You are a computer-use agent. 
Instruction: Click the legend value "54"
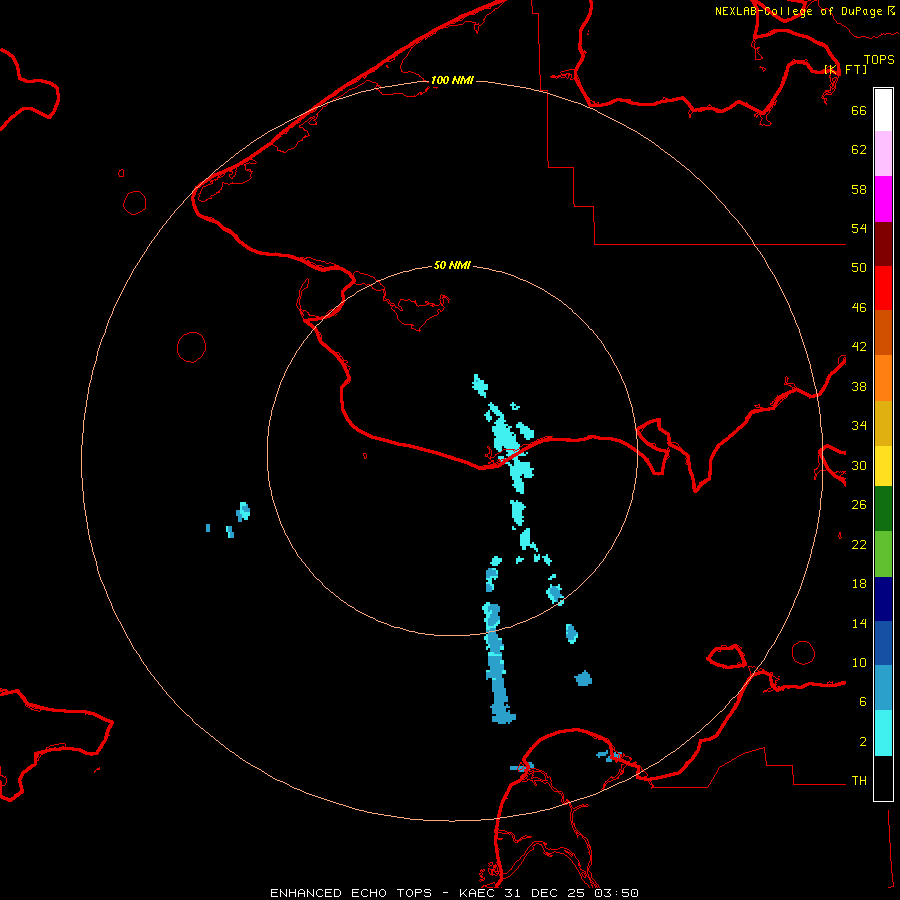tap(859, 228)
